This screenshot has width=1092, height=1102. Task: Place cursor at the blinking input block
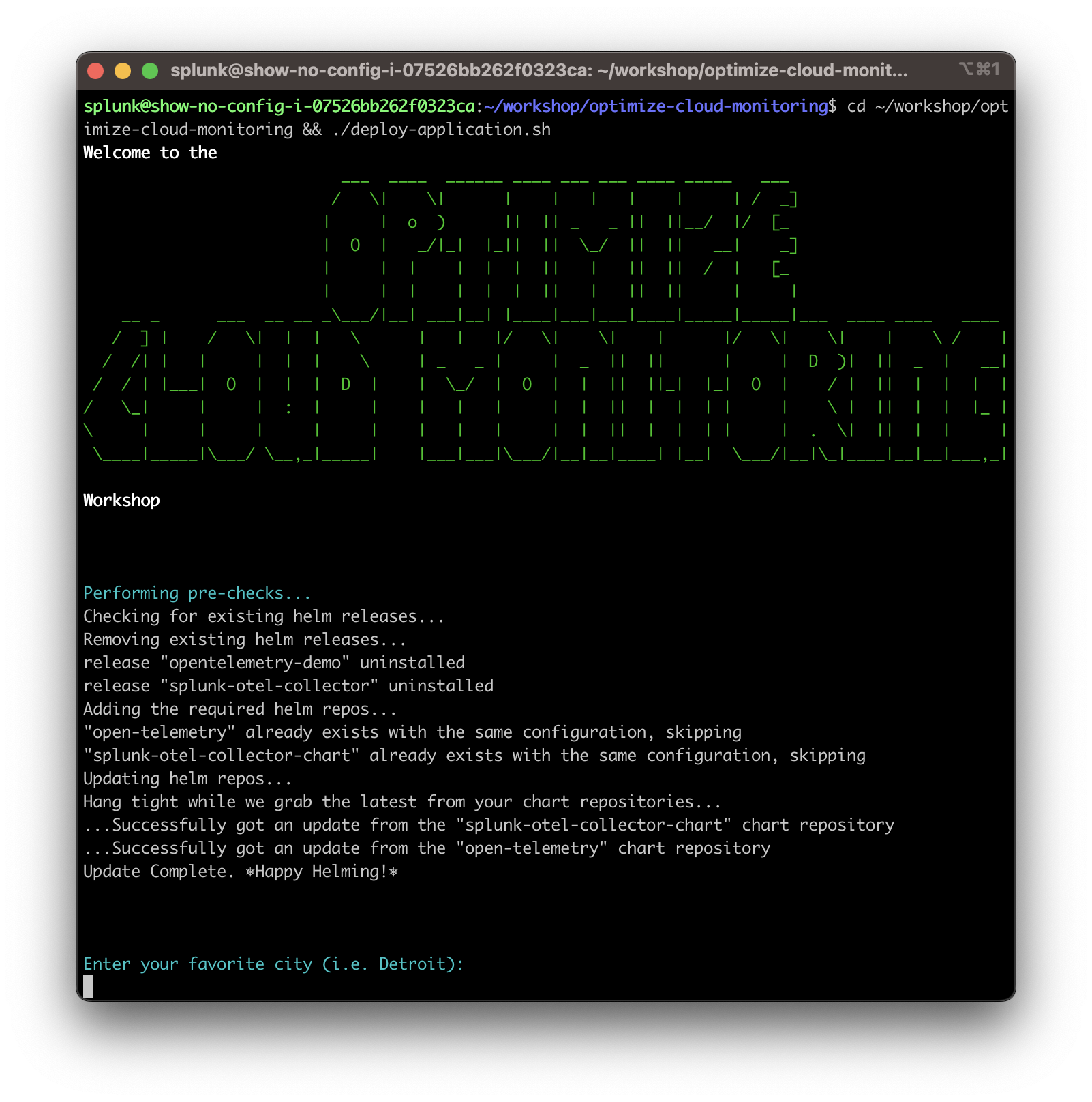pos(88,987)
